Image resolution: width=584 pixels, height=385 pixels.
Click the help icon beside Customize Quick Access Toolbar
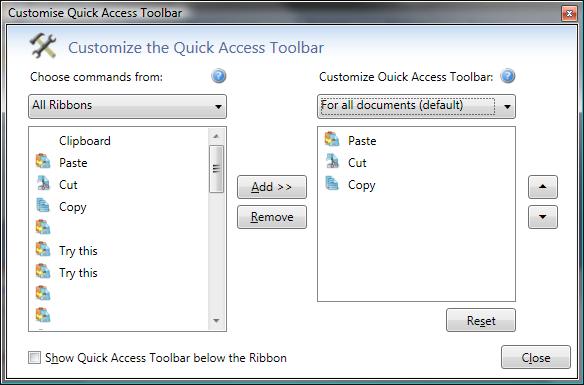click(x=508, y=76)
